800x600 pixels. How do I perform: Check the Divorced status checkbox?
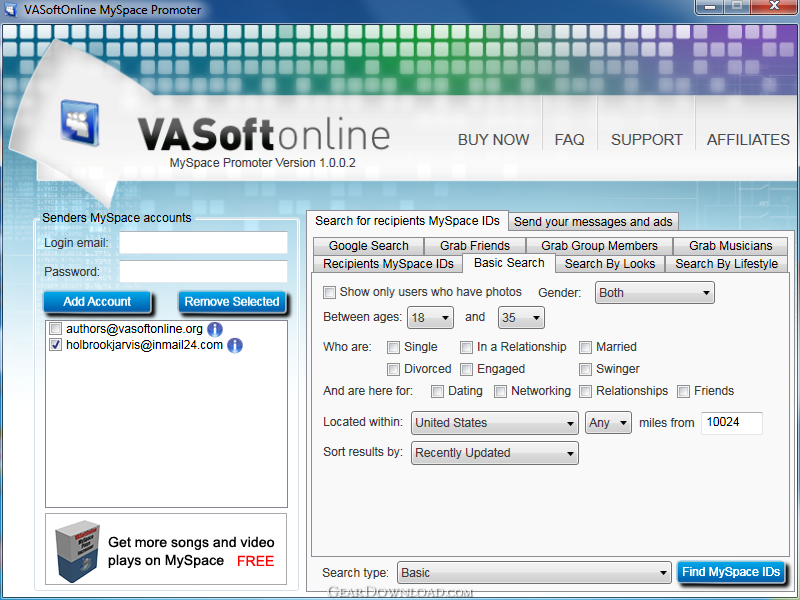393,369
